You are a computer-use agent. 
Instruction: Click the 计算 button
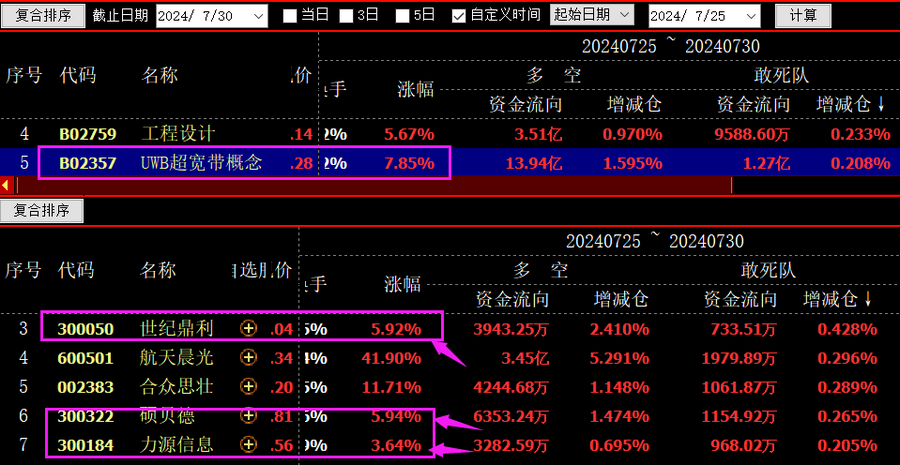click(x=802, y=16)
